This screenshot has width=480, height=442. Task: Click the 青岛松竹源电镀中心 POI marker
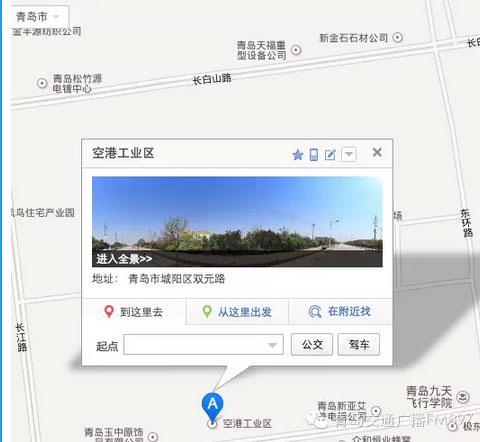(42, 83)
